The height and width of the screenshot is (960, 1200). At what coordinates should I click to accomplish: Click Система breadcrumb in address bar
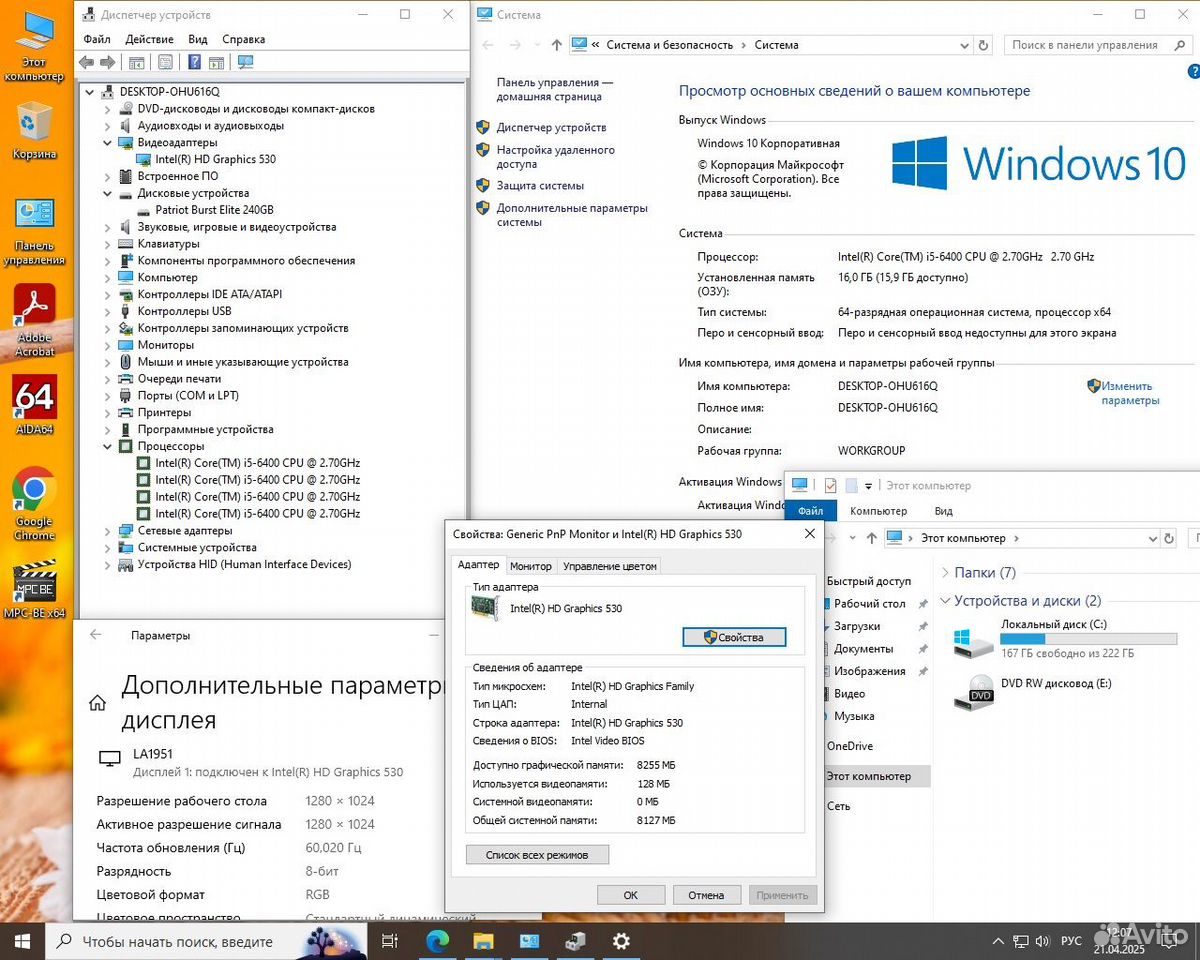776,45
